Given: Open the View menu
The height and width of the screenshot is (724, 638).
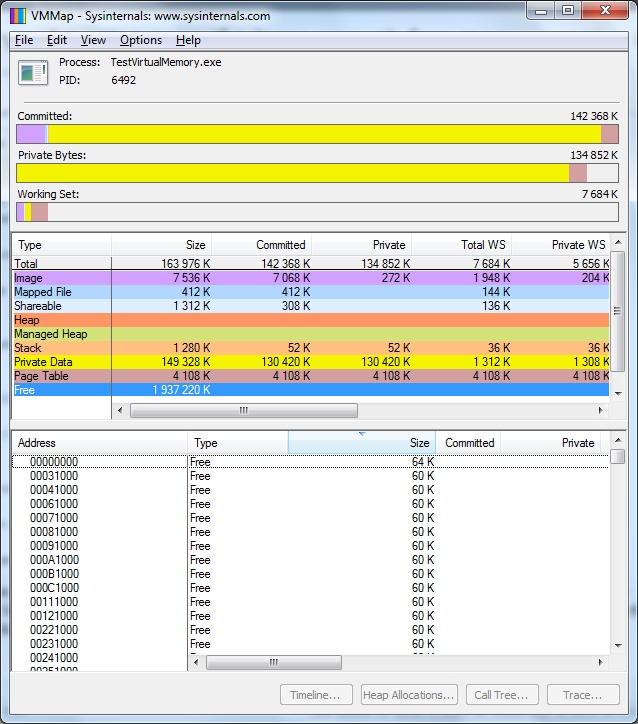Looking at the screenshot, I should pyautogui.click(x=93, y=40).
